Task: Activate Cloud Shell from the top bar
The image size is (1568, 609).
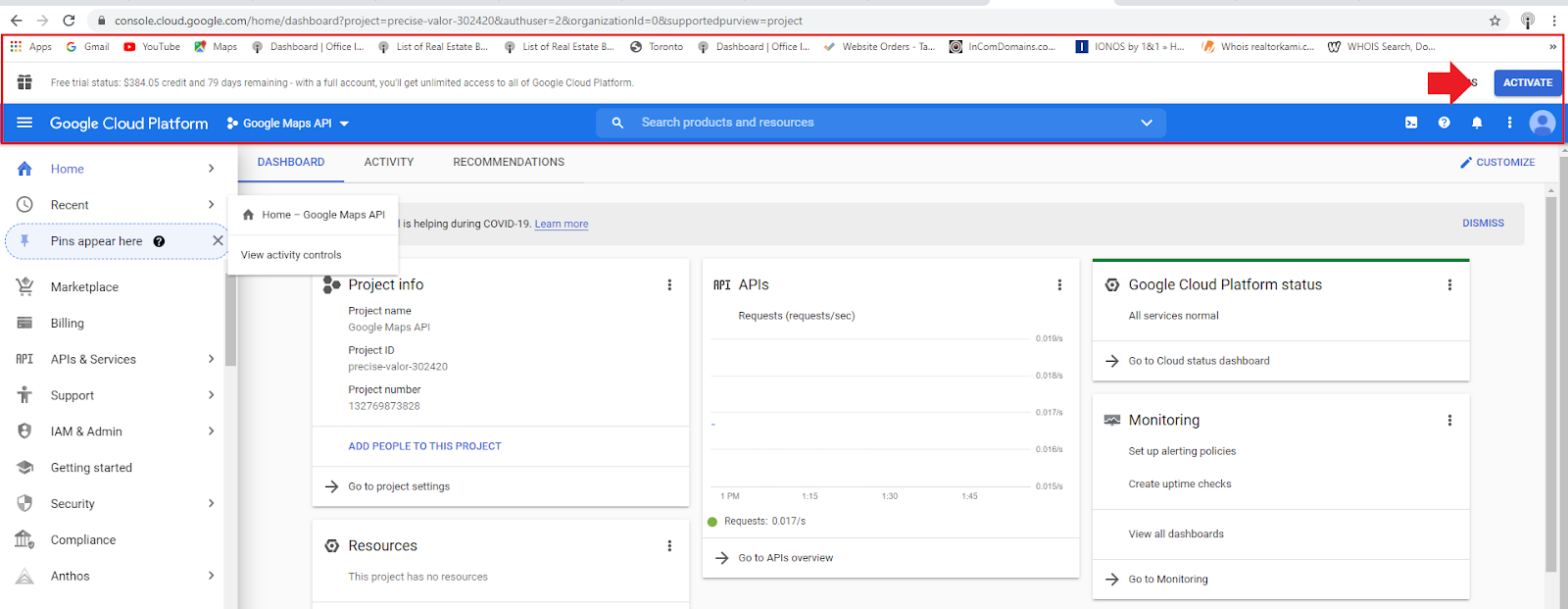Action: (1411, 123)
